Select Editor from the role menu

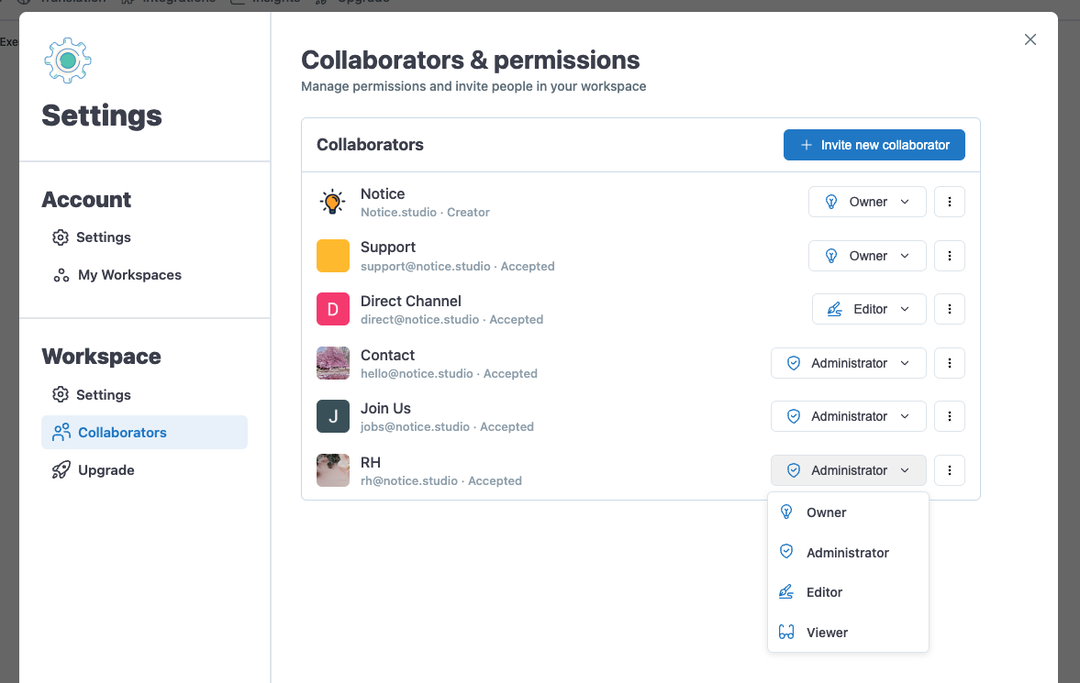pyautogui.click(x=848, y=592)
